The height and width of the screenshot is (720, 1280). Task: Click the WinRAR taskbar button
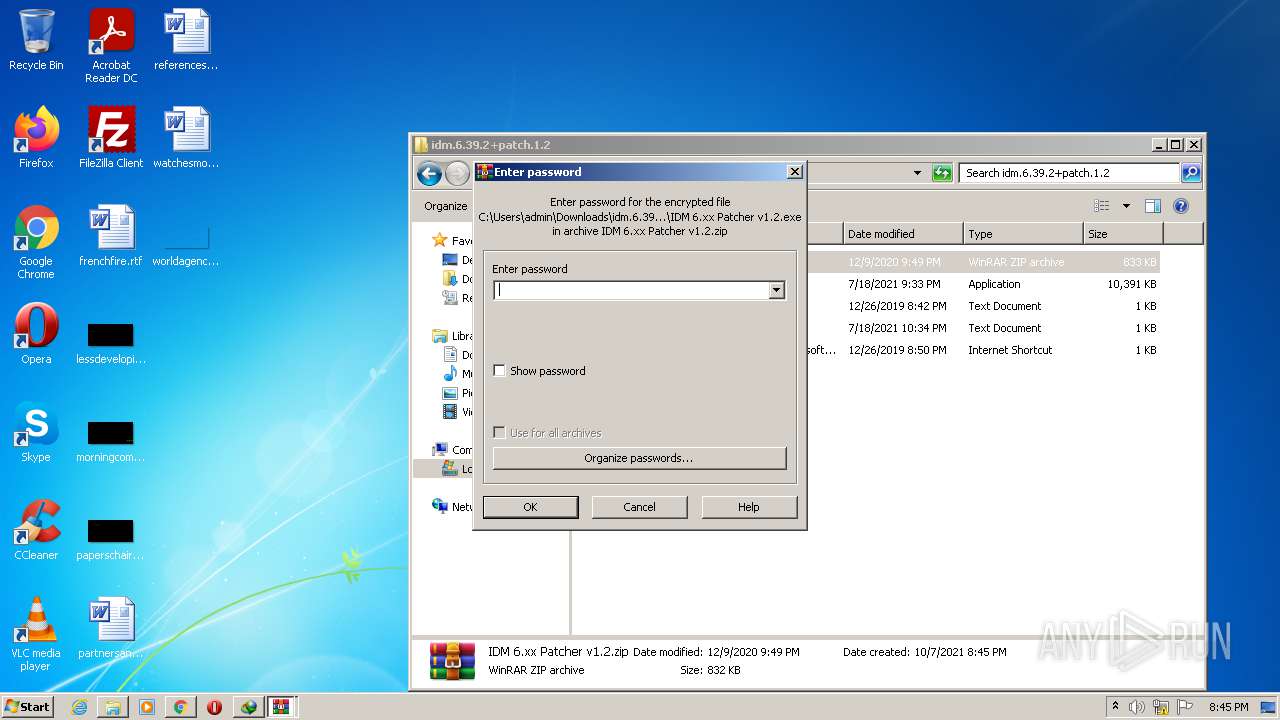pos(281,707)
